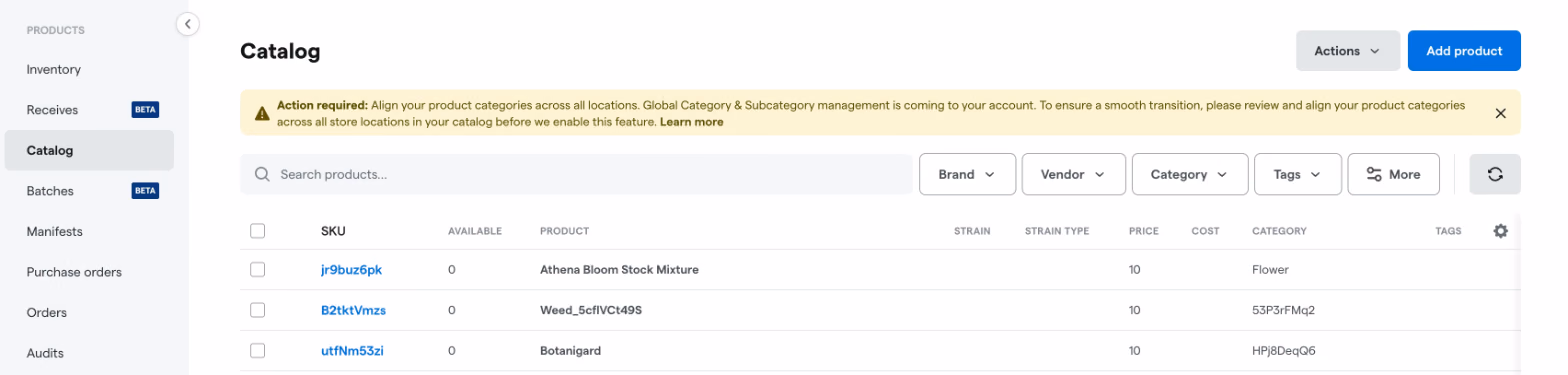Click the COST column header
The width and height of the screenshot is (1568, 375).
(1206, 231)
